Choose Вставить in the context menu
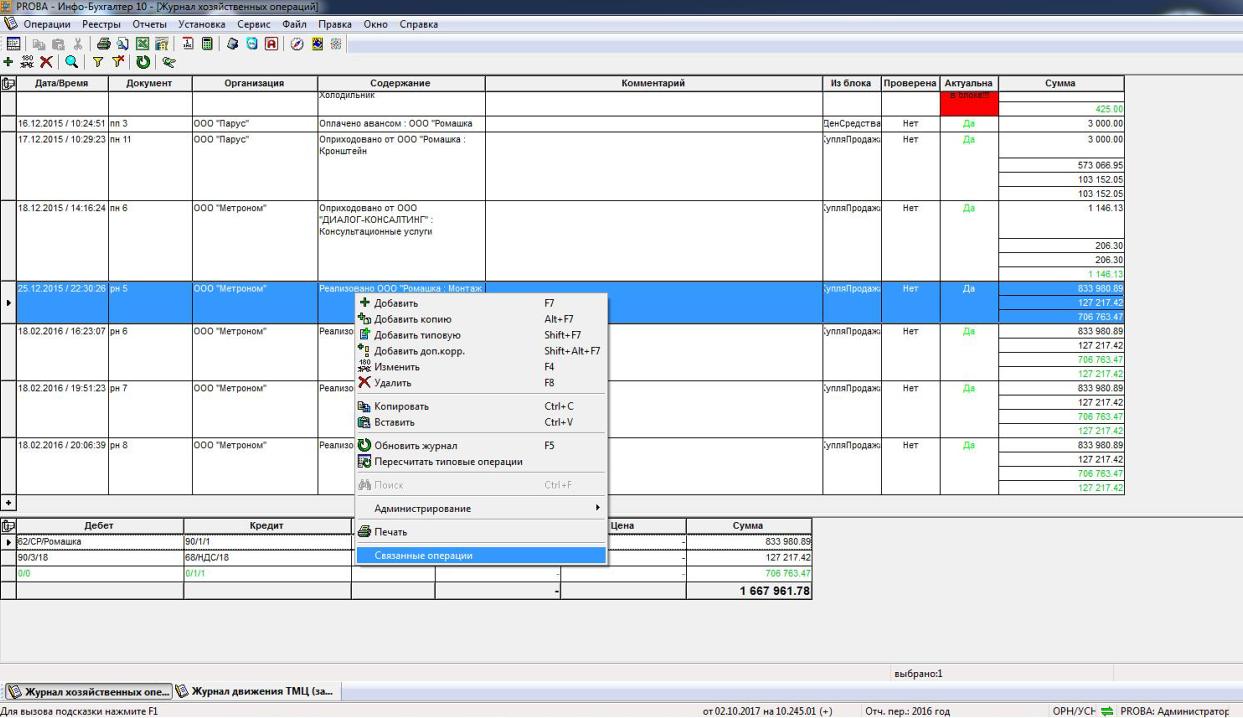The width and height of the screenshot is (1243, 718). [481, 422]
